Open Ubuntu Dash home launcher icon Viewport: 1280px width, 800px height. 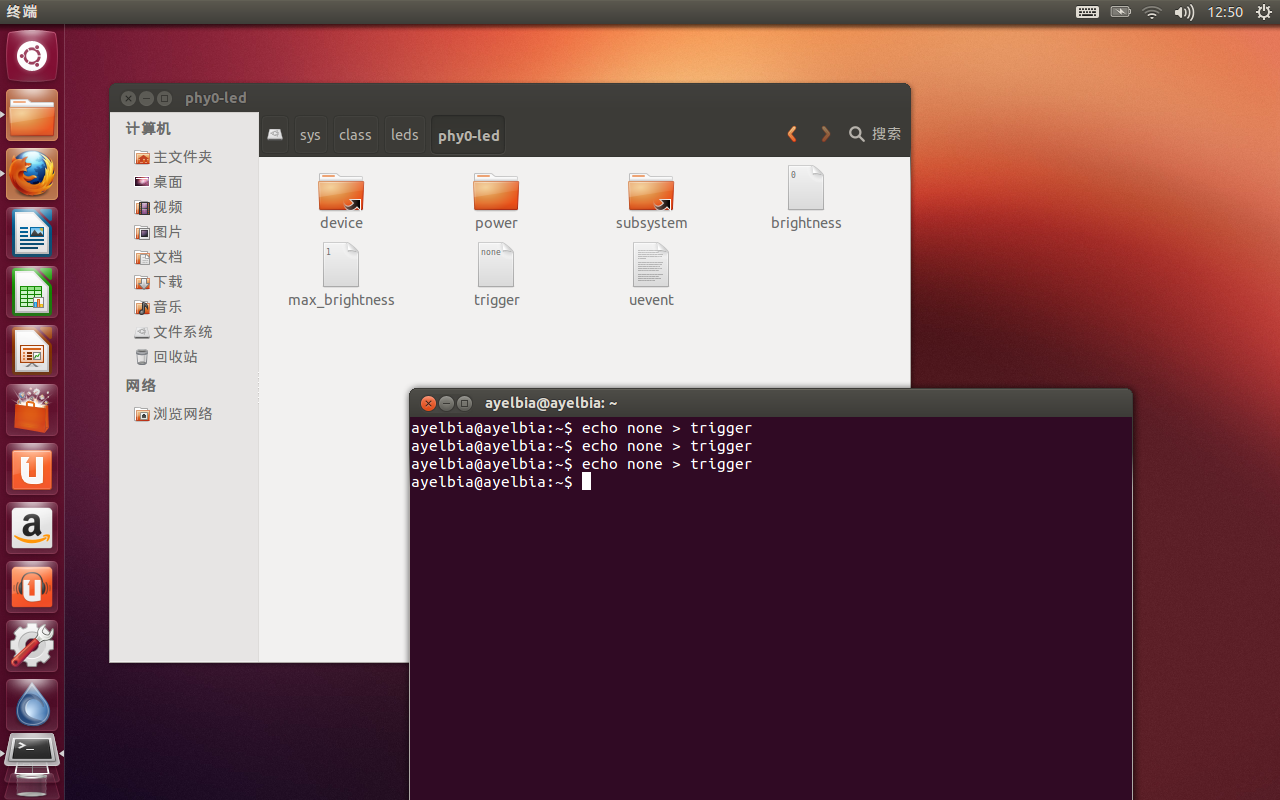(x=32, y=56)
